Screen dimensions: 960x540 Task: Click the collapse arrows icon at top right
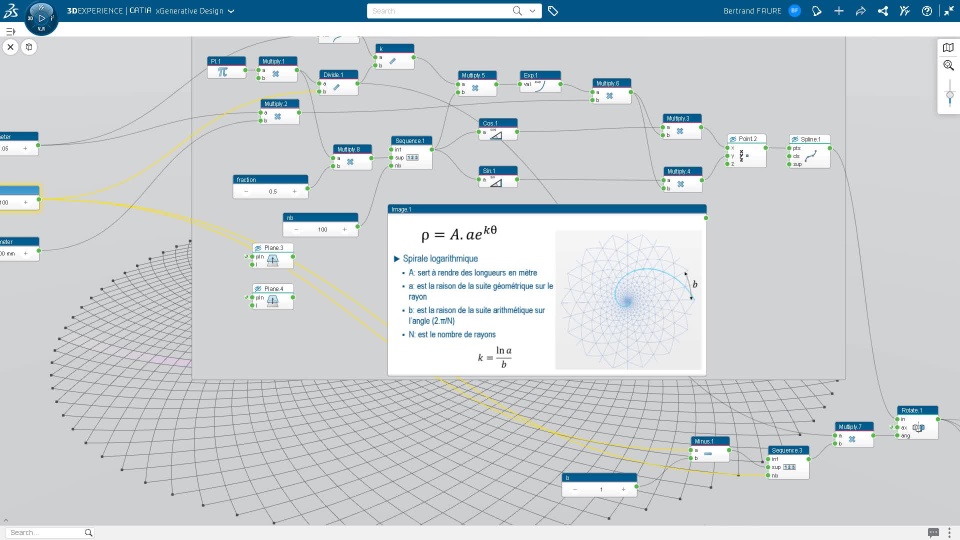click(948, 11)
